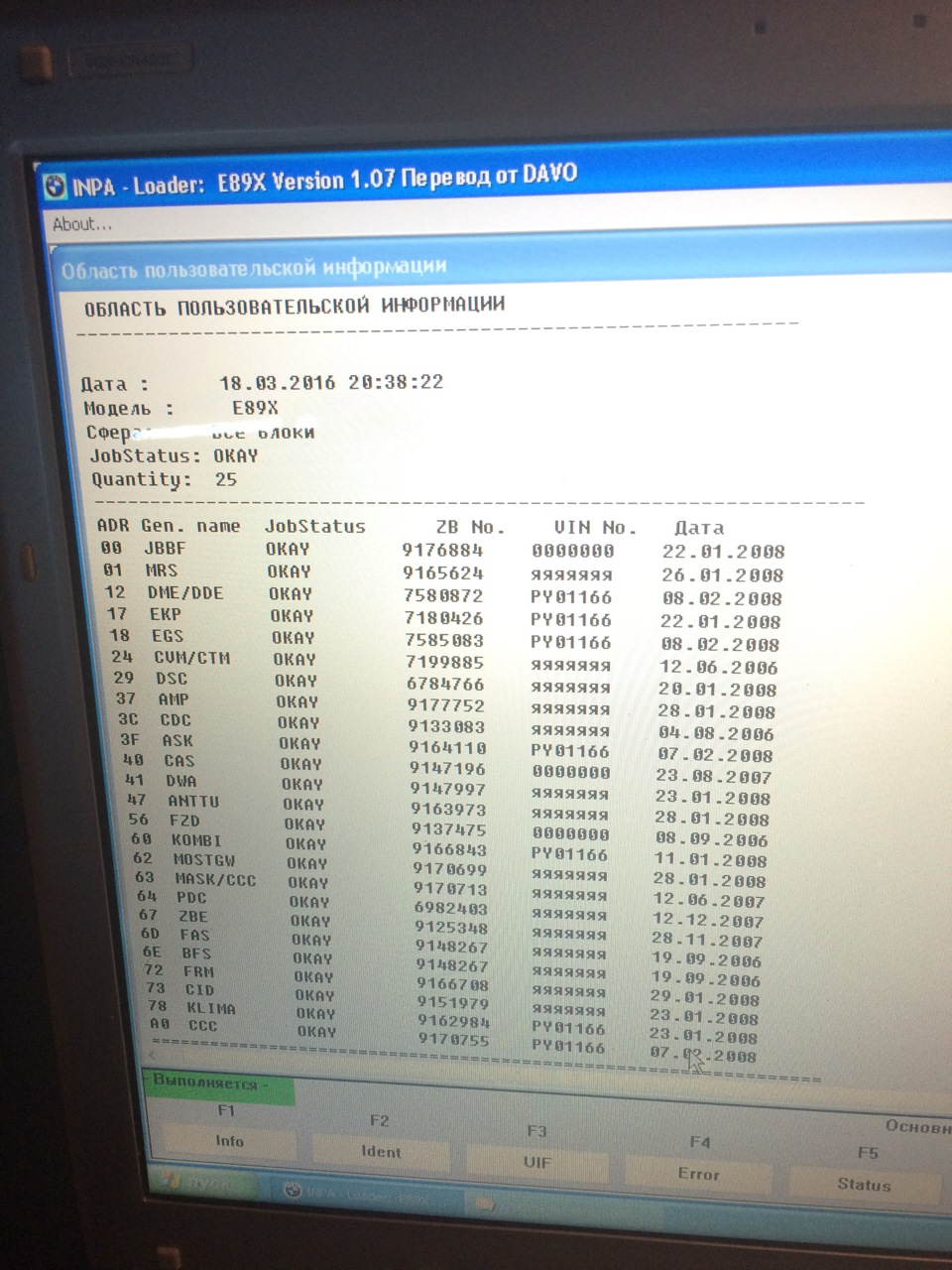Open the About... menu
Viewport: 952px width, 1270px height.
[82, 224]
